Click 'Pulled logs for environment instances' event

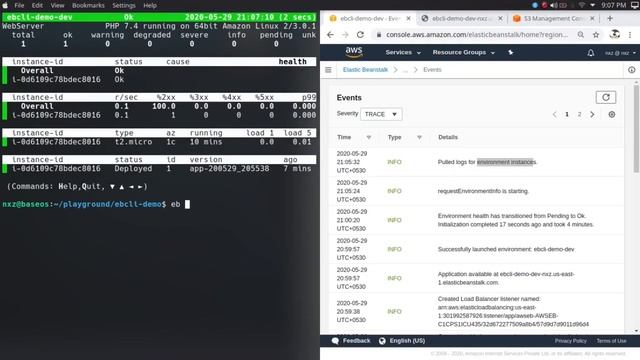coord(487,162)
